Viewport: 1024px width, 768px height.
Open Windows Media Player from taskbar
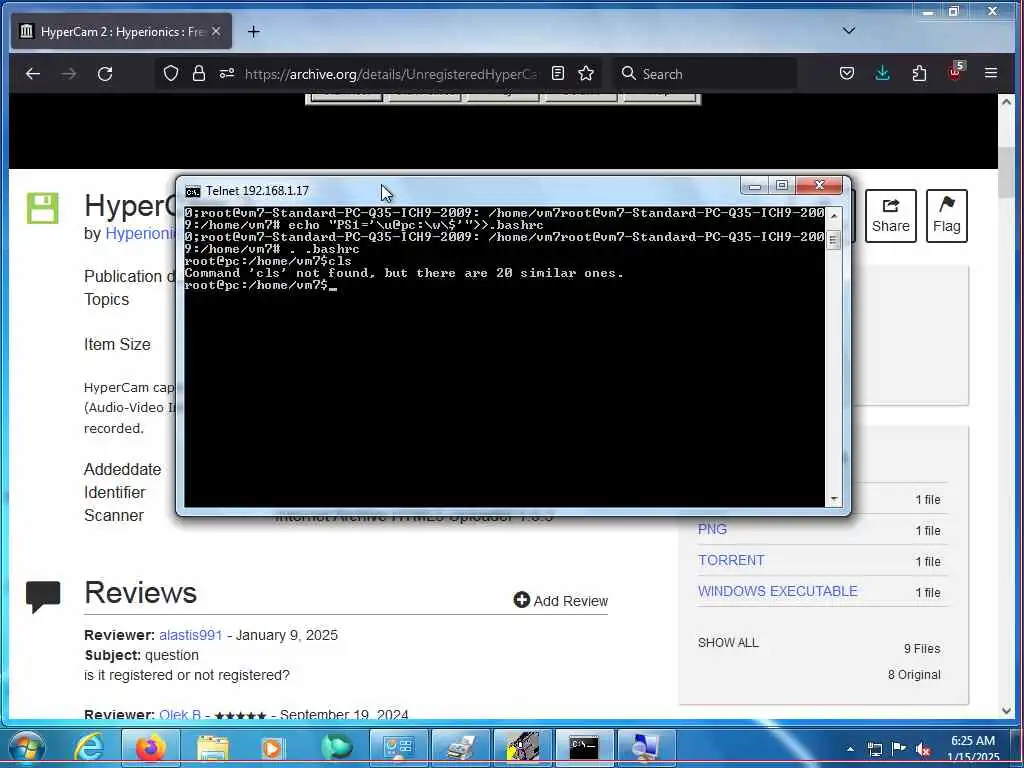[273, 748]
